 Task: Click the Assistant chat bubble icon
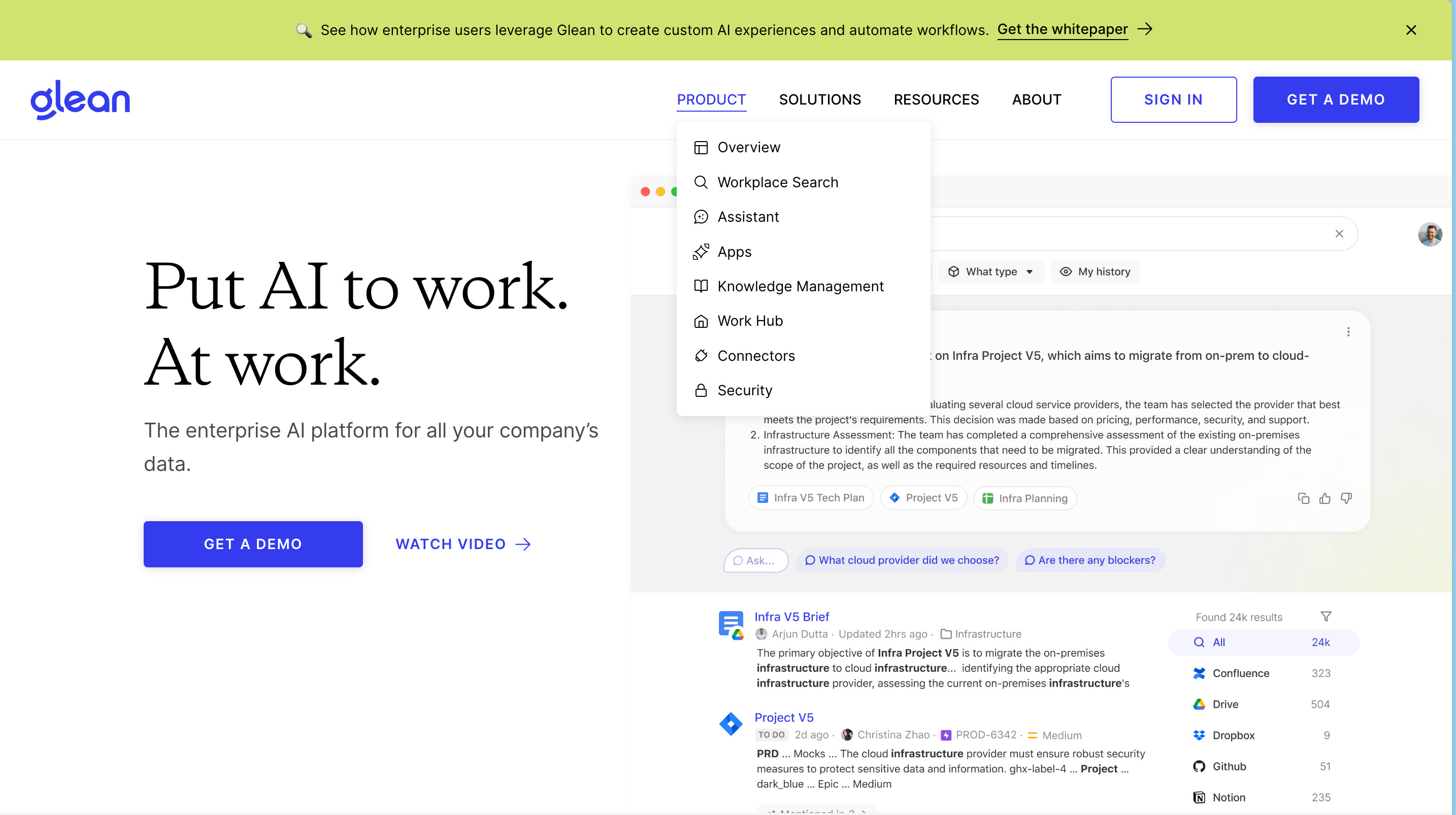(x=701, y=217)
